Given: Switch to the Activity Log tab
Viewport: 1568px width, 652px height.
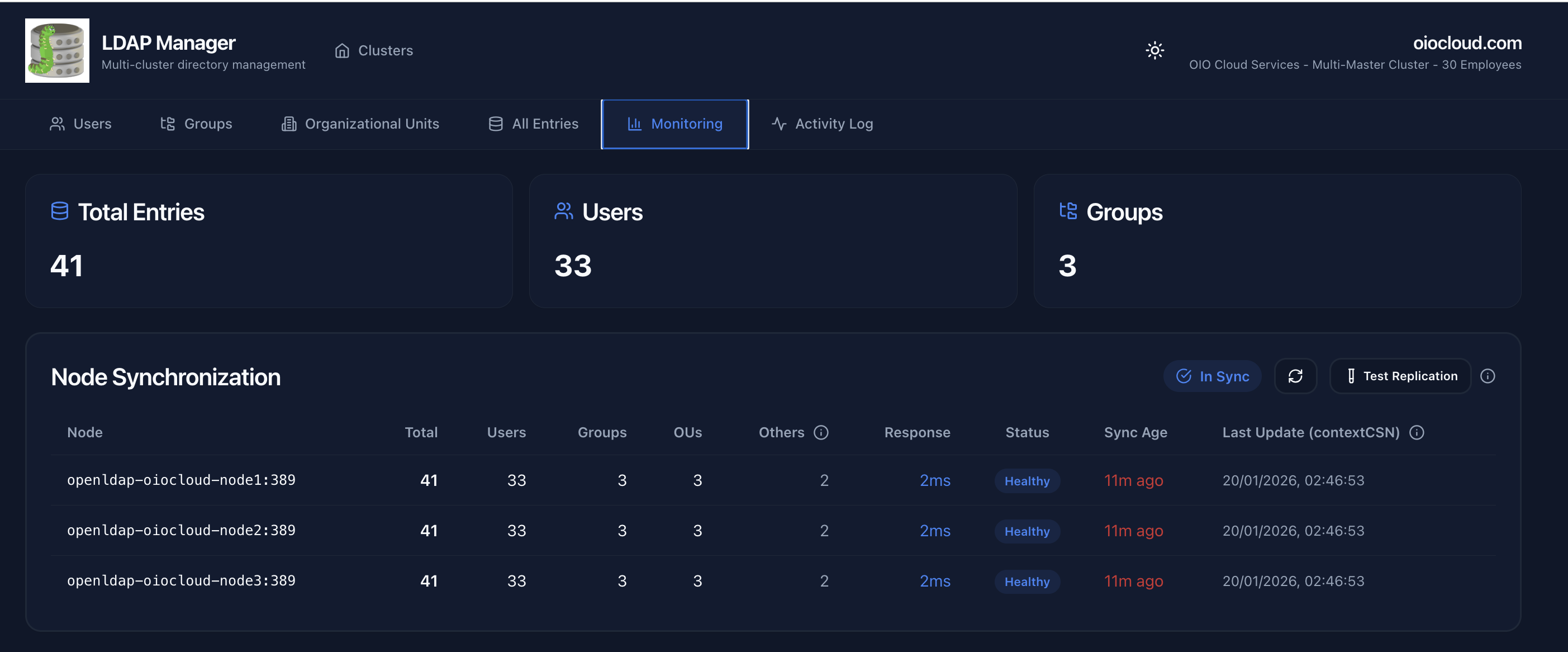Looking at the screenshot, I should click(821, 124).
